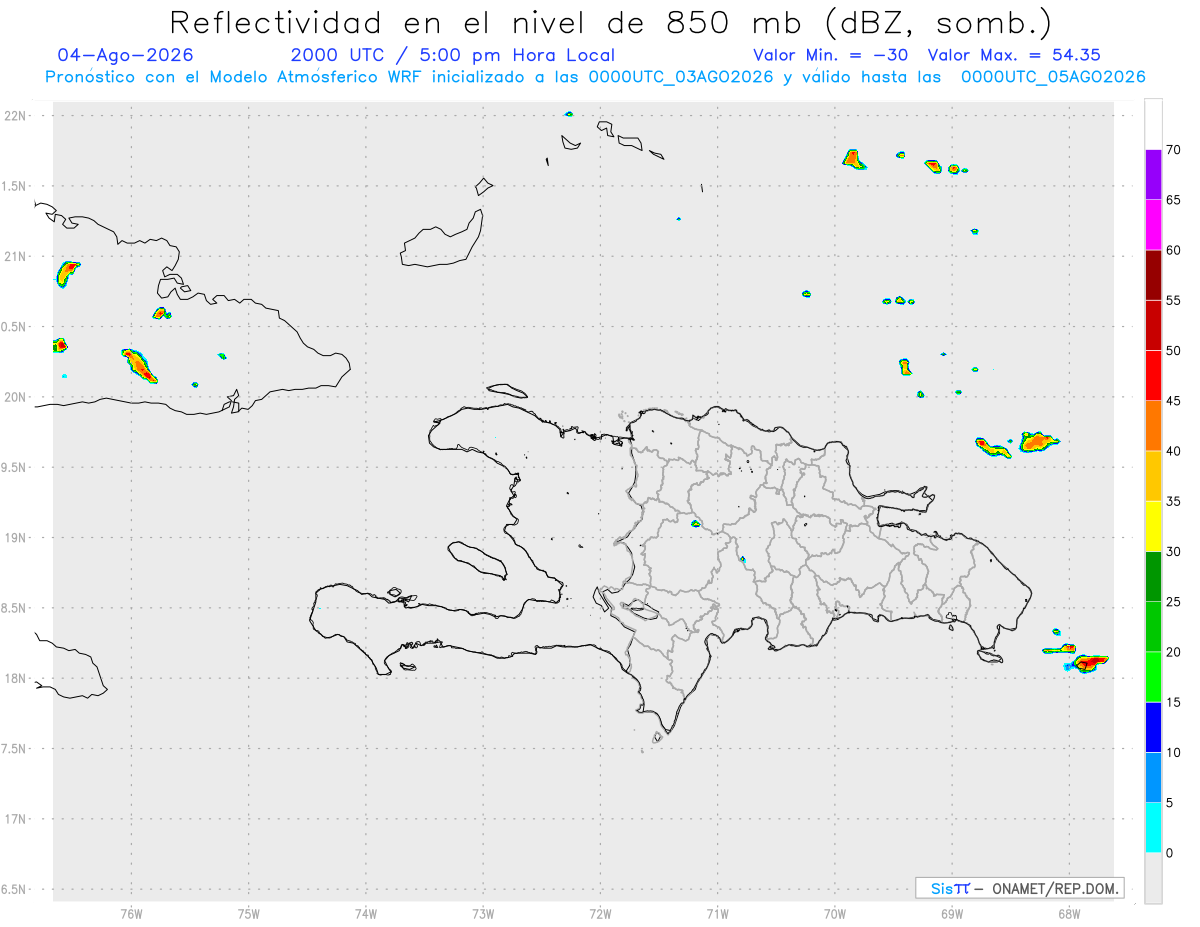Image resolution: width=1200 pixels, height=927 pixels.
Task: Click the '74W' longitude label
Action: [365, 913]
